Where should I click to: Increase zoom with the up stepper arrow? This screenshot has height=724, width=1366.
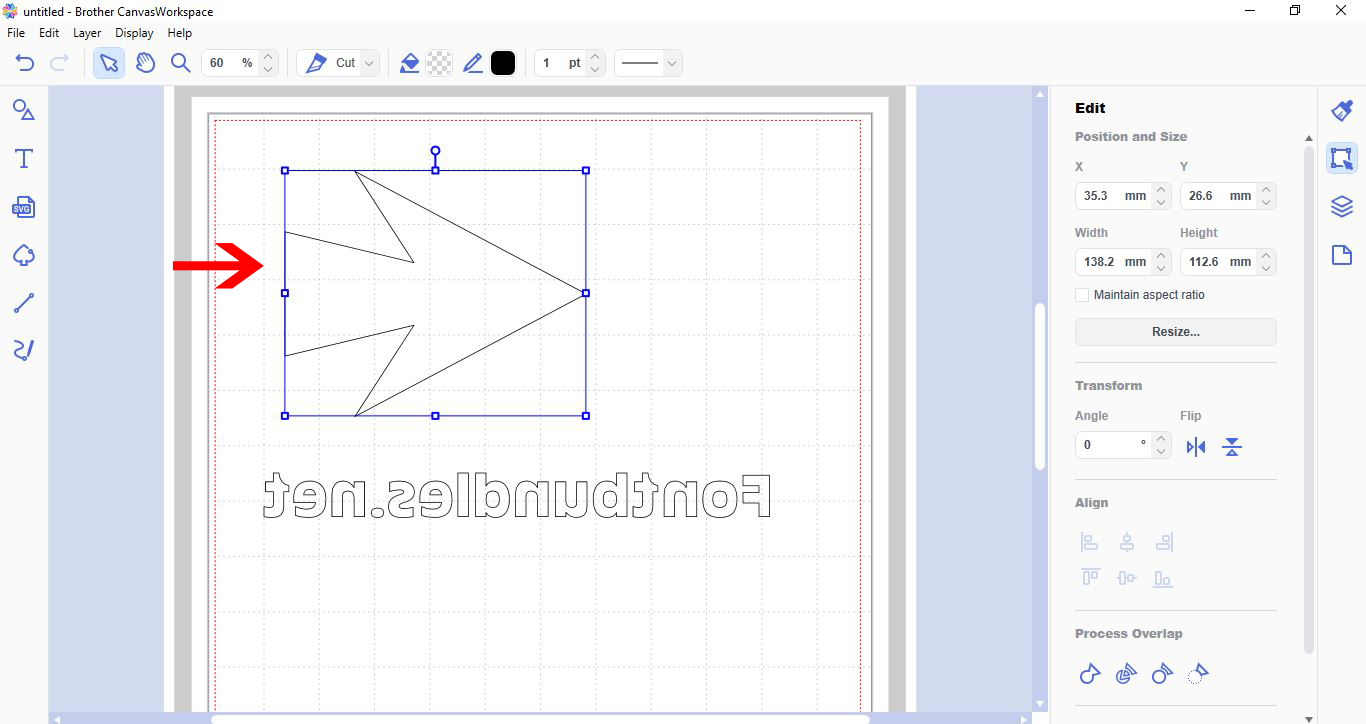pyautogui.click(x=268, y=57)
